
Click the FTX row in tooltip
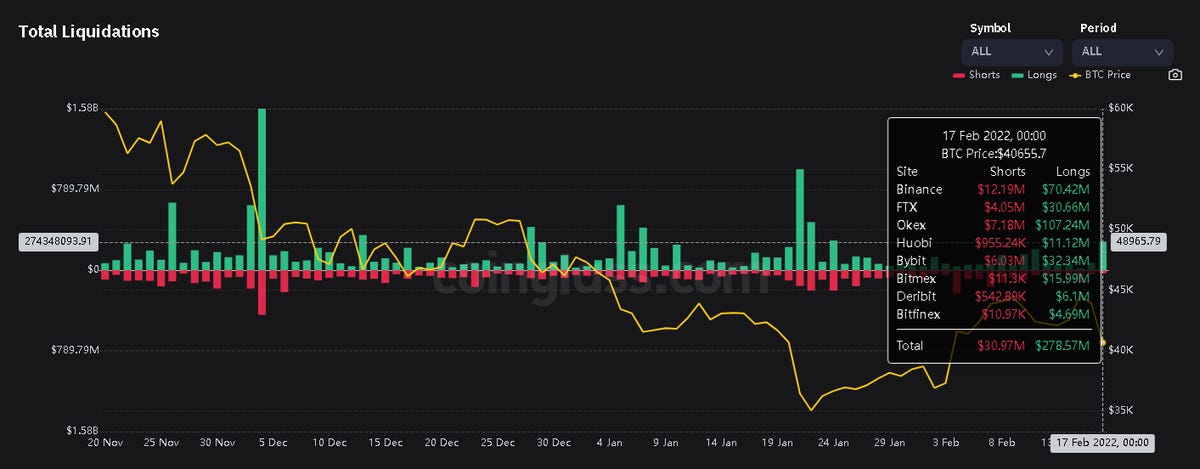[993, 207]
